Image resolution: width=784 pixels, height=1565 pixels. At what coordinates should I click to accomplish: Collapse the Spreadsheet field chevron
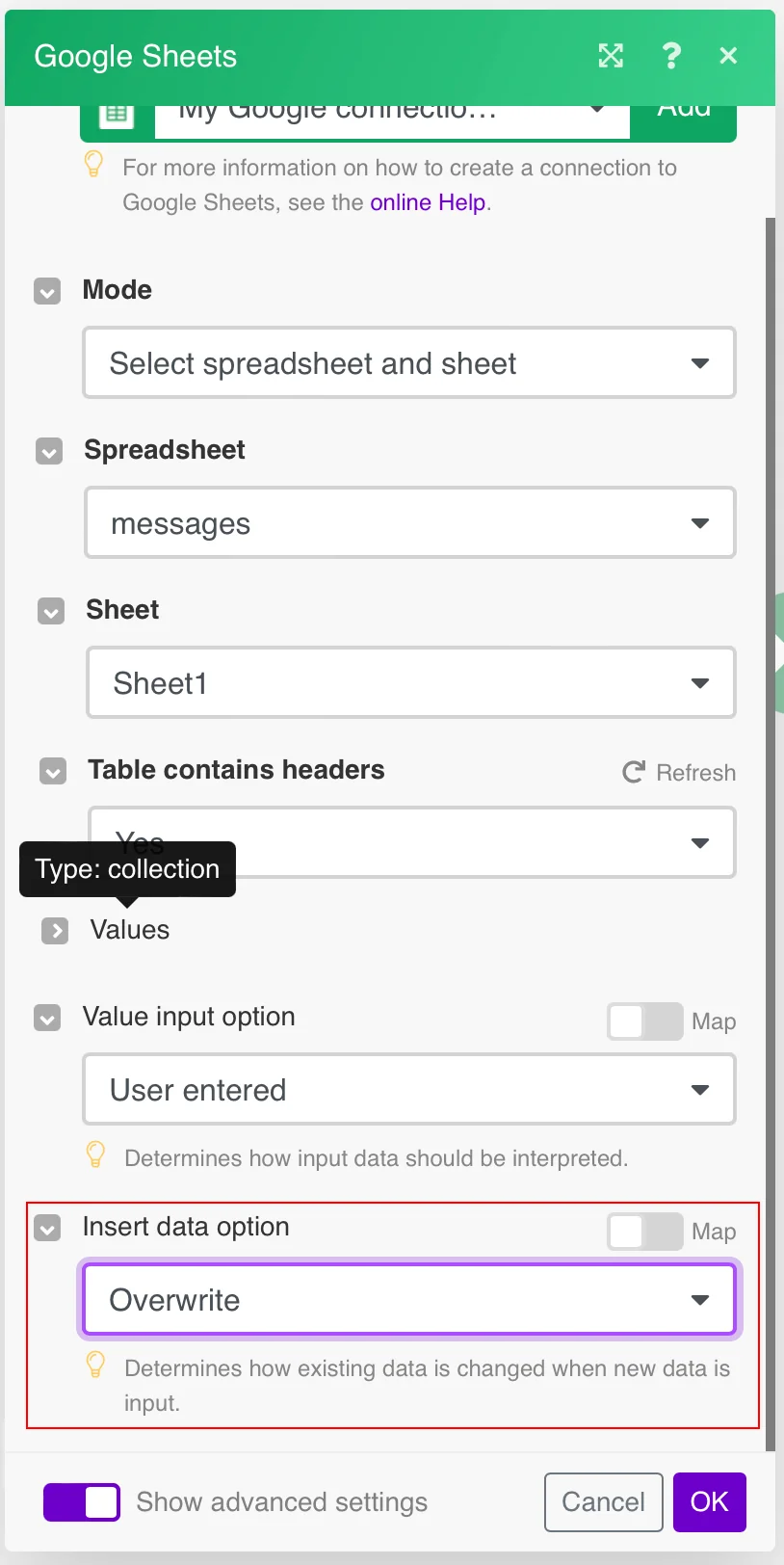click(49, 451)
